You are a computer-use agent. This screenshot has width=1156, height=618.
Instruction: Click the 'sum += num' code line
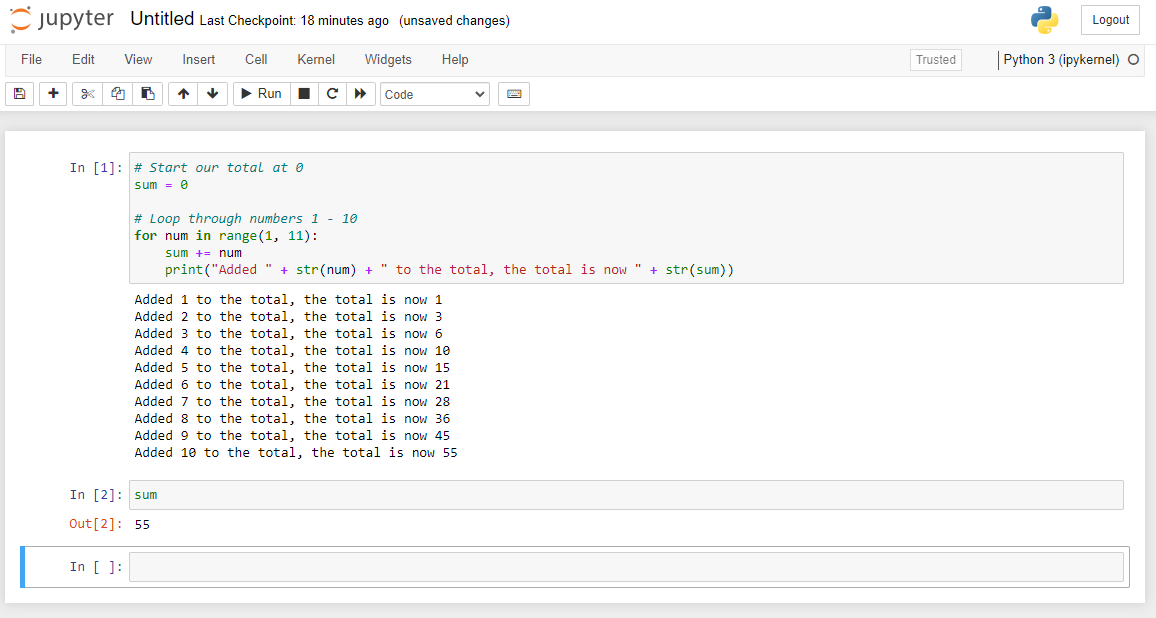coord(203,253)
